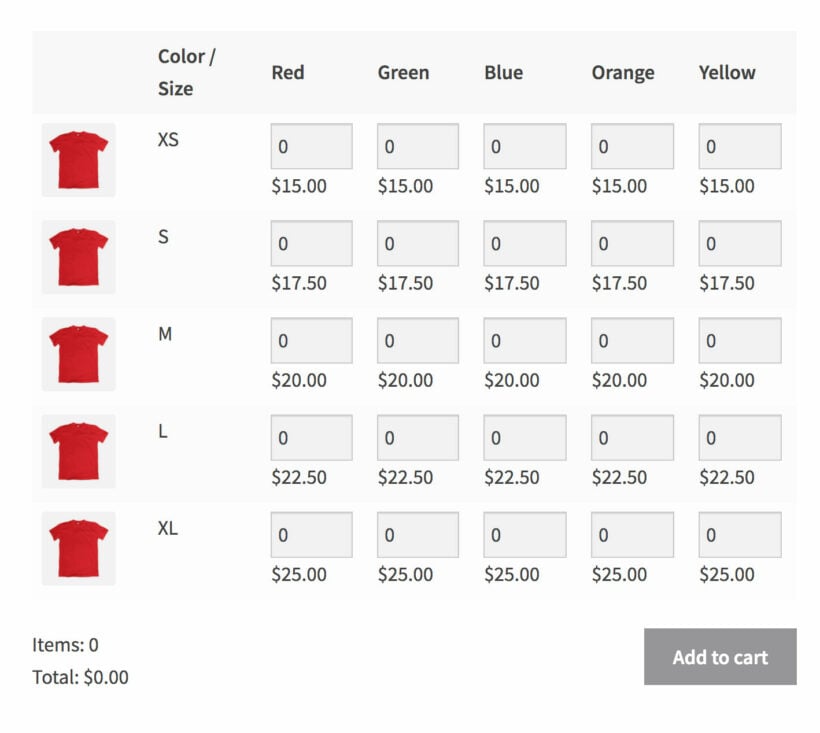820x733 pixels.
Task: Click the L row red t-shirt thumbnail
Action: pyautogui.click(x=79, y=450)
